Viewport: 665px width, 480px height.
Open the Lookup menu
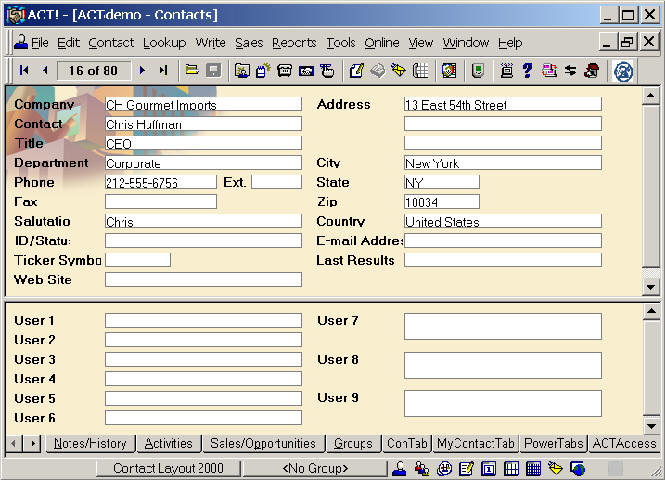pos(165,43)
